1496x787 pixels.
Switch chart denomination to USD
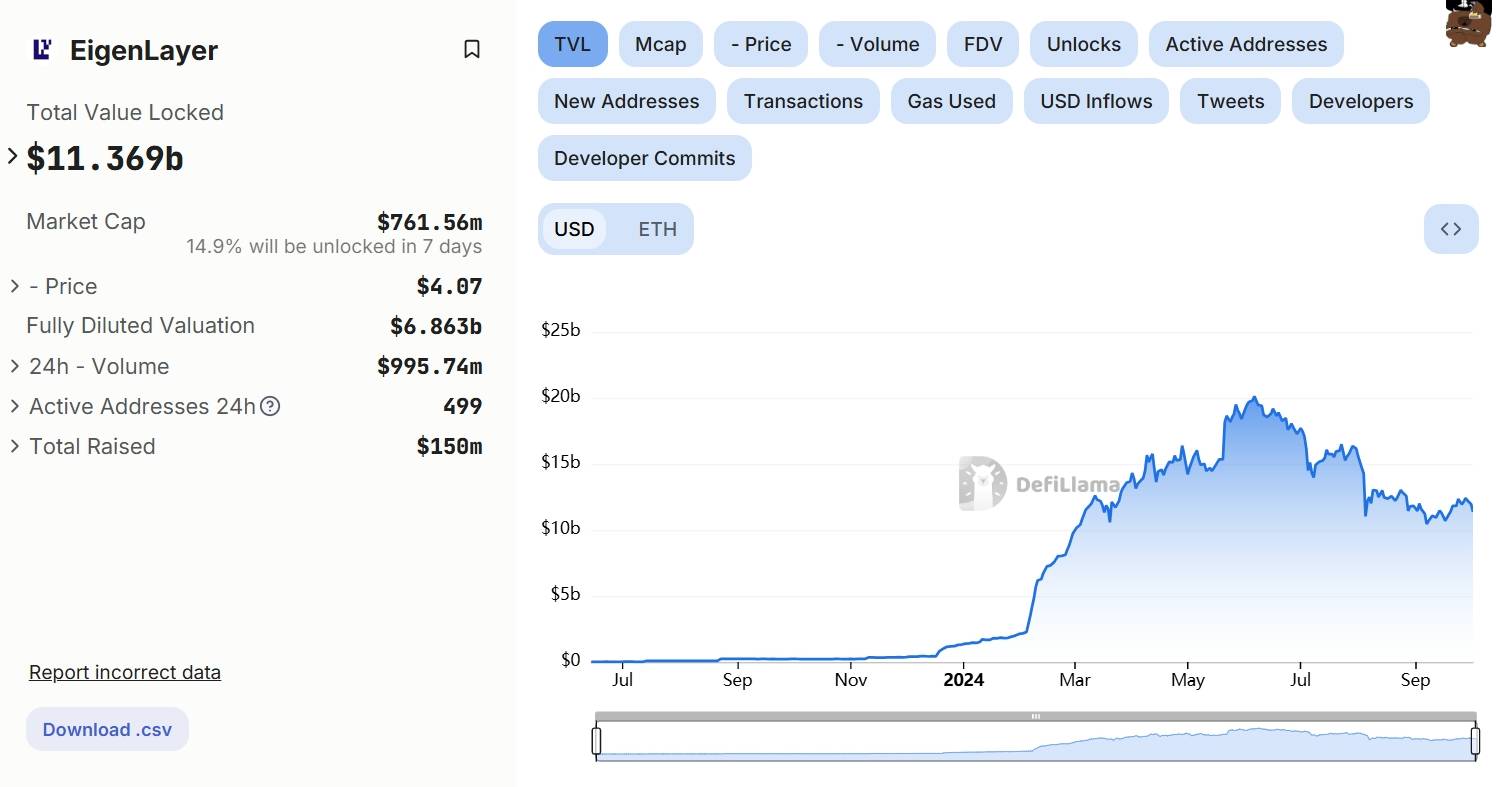click(x=574, y=229)
